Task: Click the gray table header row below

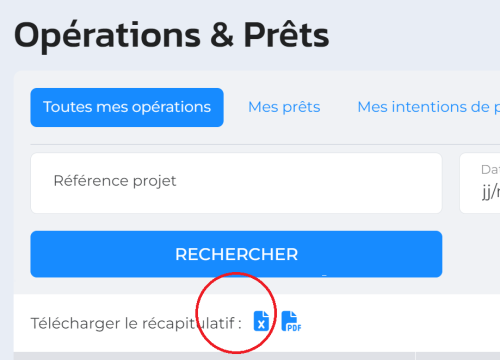Action: (x=257, y=356)
